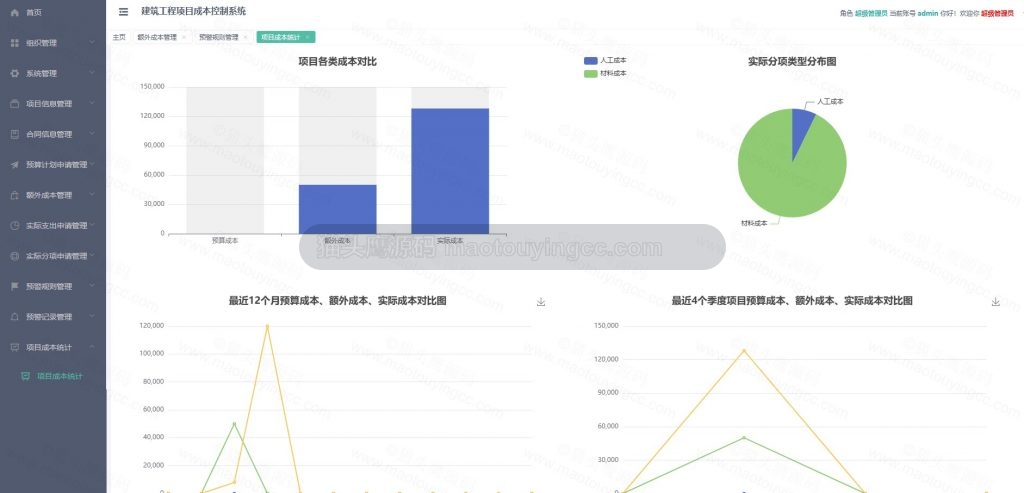Click the 预算计划申请管理 paper-plane icon

click(x=14, y=165)
